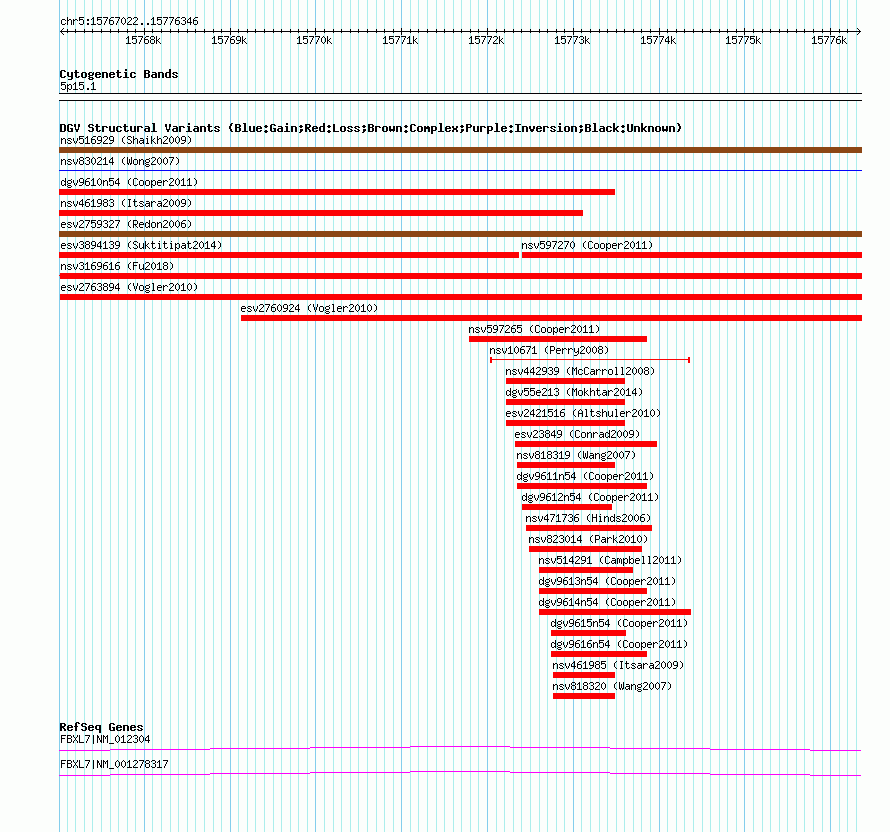This screenshot has width=890, height=832.
Task: Select the brown nsv516929 complex variant bar
Action: [x=460, y=150]
